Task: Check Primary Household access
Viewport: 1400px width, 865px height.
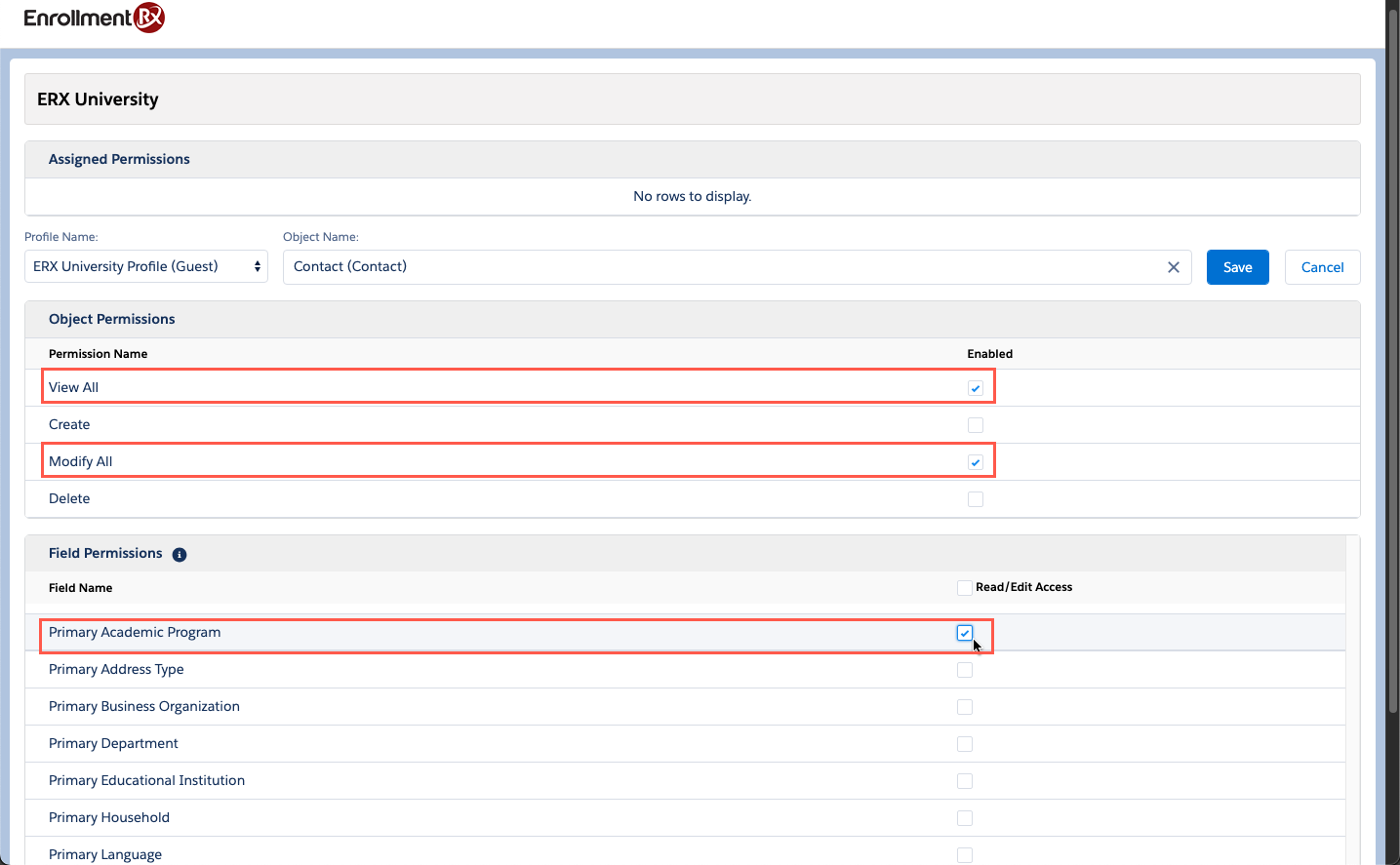Action: click(965, 818)
